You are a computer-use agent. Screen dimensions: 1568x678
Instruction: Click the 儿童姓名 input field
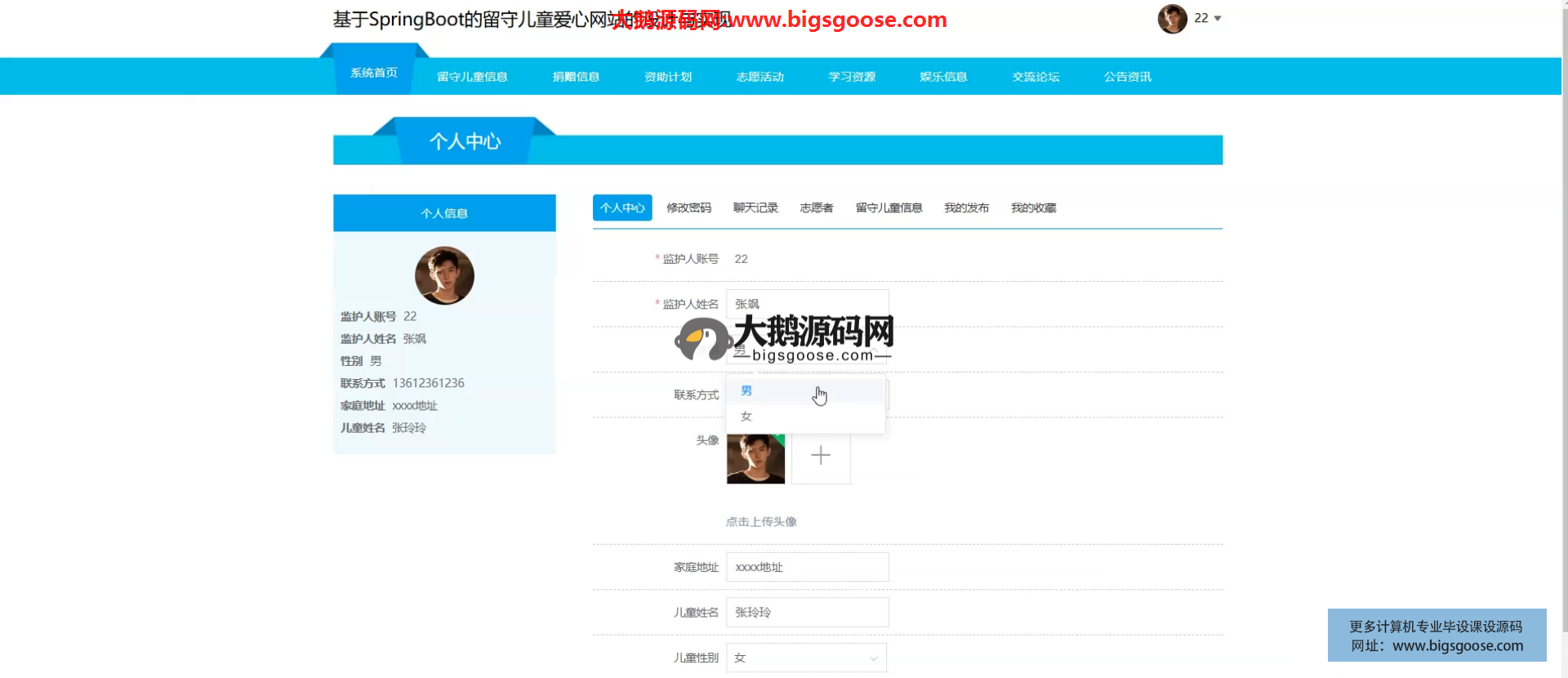point(807,613)
